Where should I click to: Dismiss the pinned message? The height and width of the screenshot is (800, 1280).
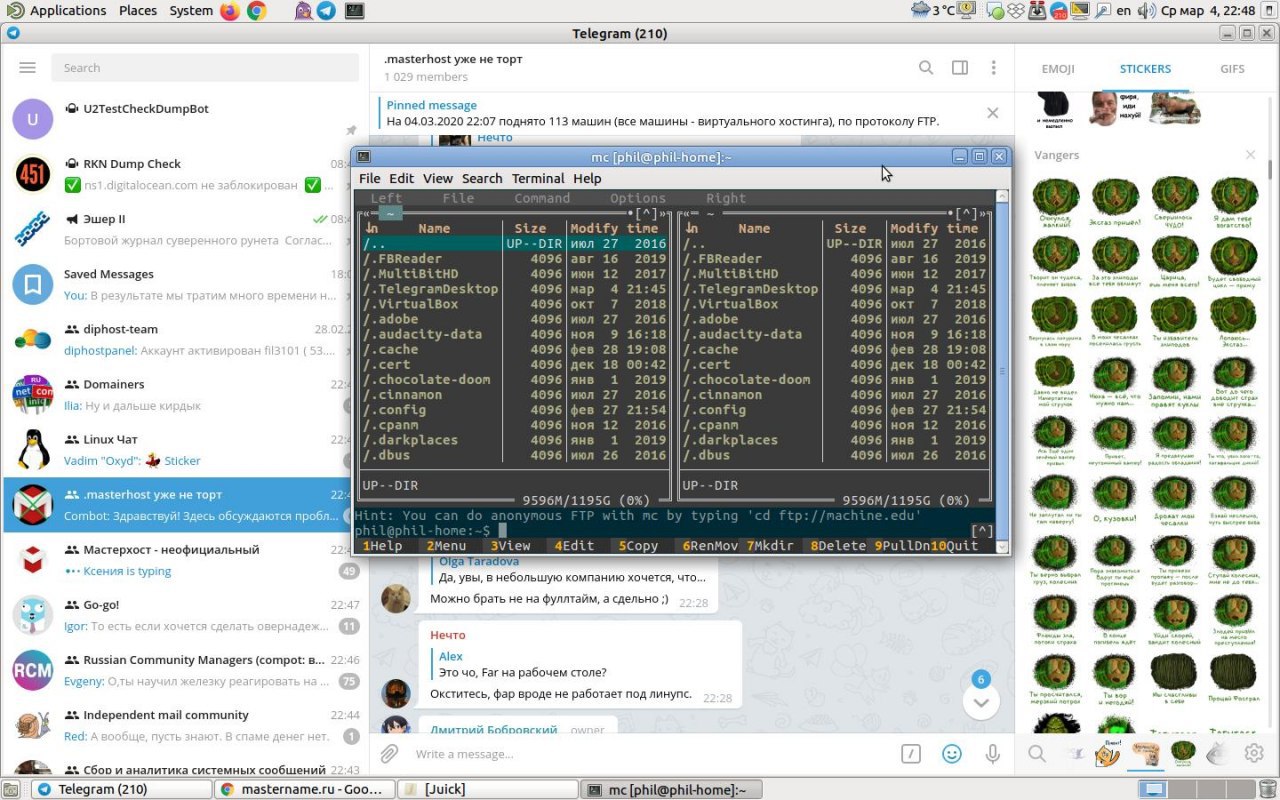(x=993, y=113)
